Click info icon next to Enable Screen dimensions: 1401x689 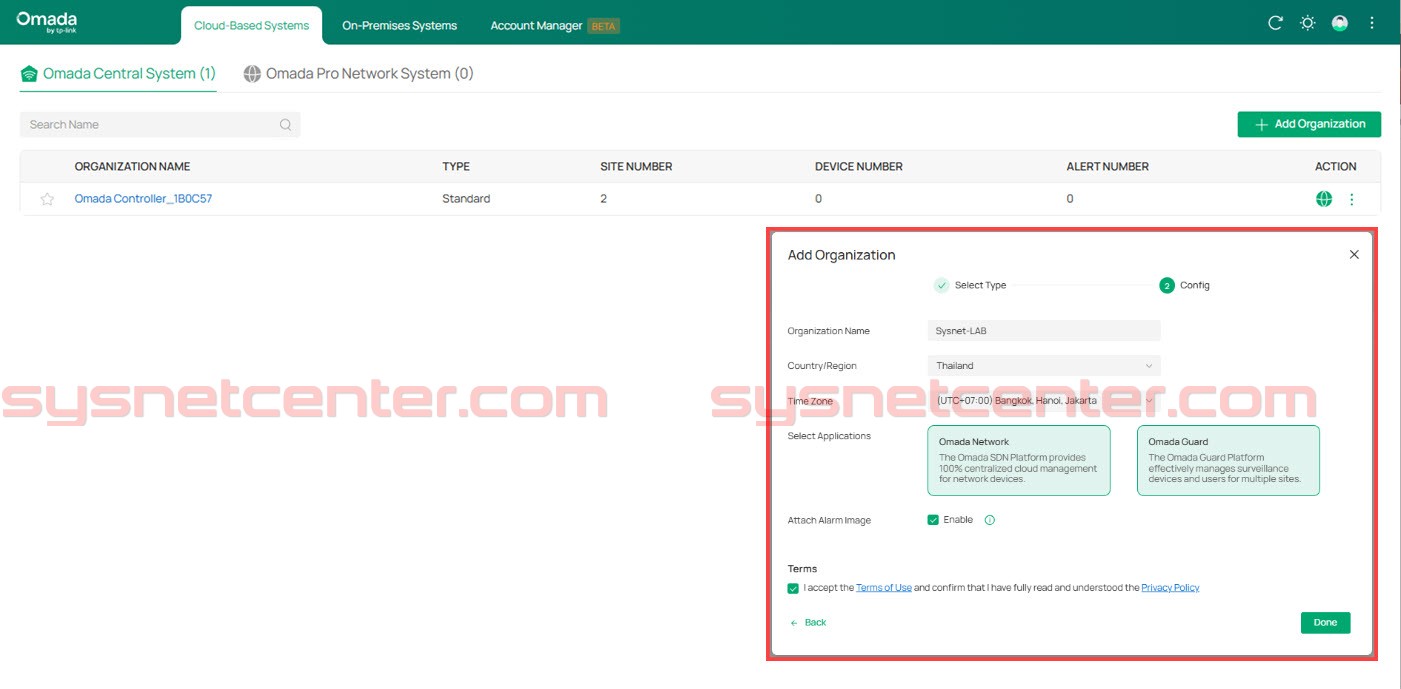[990, 520]
